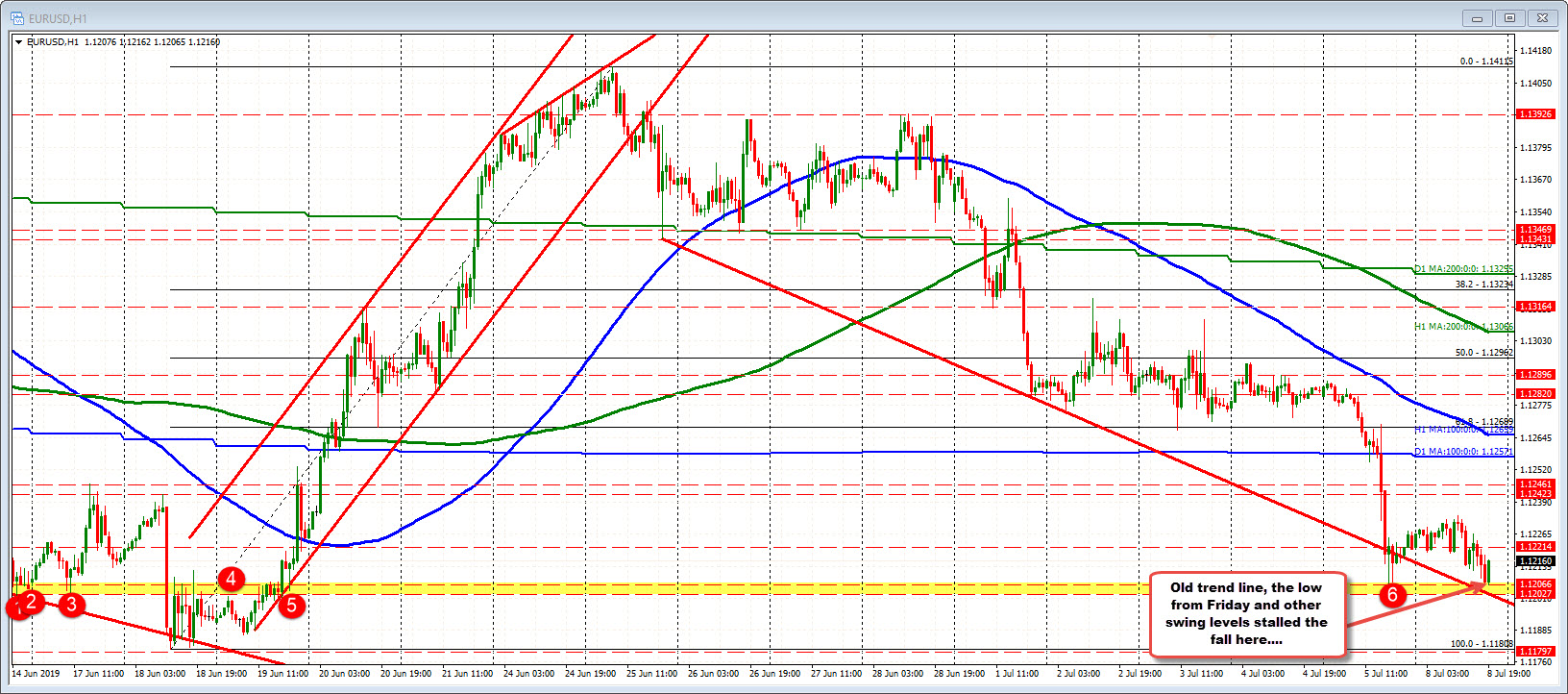This screenshot has width=1568, height=694.
Task: Select the Fibonacci 38.2 - 1.13234 label
Action: [x=1483, y=285]
